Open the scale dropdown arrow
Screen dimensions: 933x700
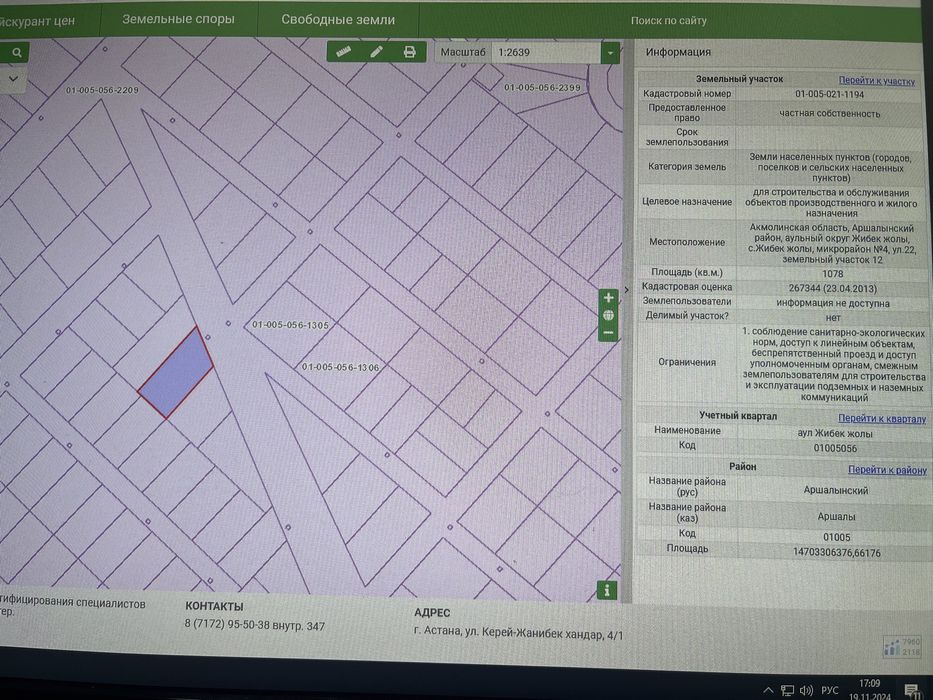click(610, 53)
